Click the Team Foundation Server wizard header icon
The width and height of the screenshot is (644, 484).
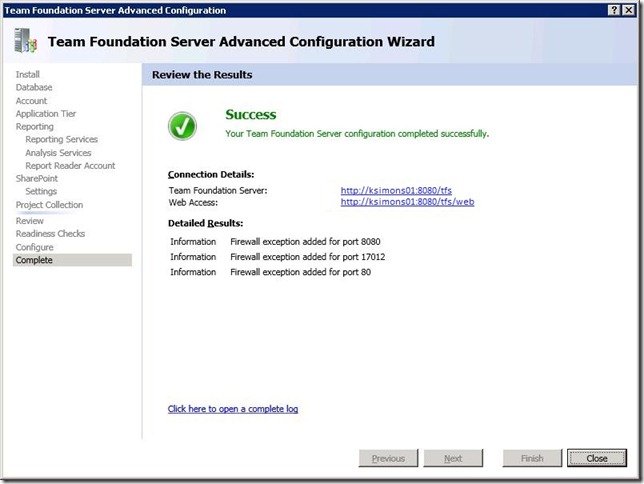coord(25,41)
